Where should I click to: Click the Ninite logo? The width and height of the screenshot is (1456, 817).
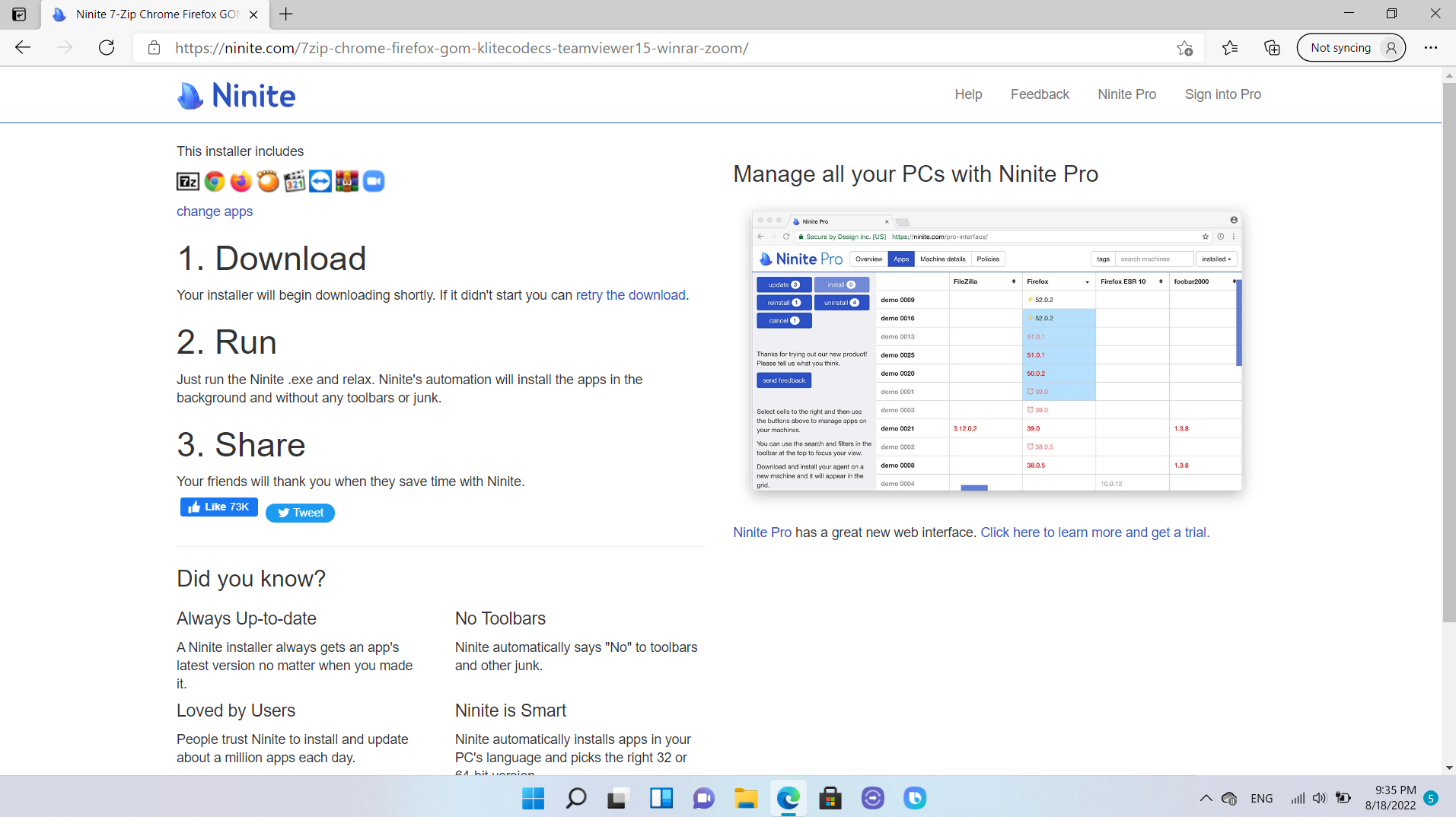(236, 95)
